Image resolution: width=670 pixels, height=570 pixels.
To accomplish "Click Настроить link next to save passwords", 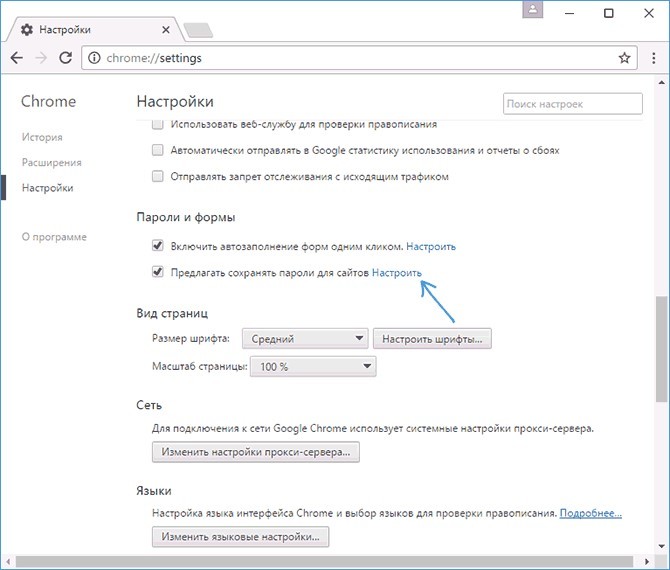I will click(x=397, y=272).
